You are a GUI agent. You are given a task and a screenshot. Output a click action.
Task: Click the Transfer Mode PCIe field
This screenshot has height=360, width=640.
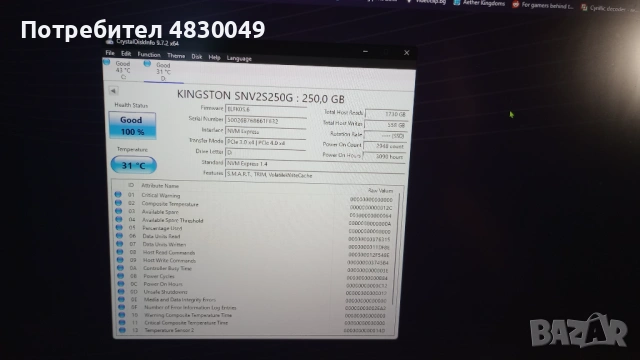[266, 142]
